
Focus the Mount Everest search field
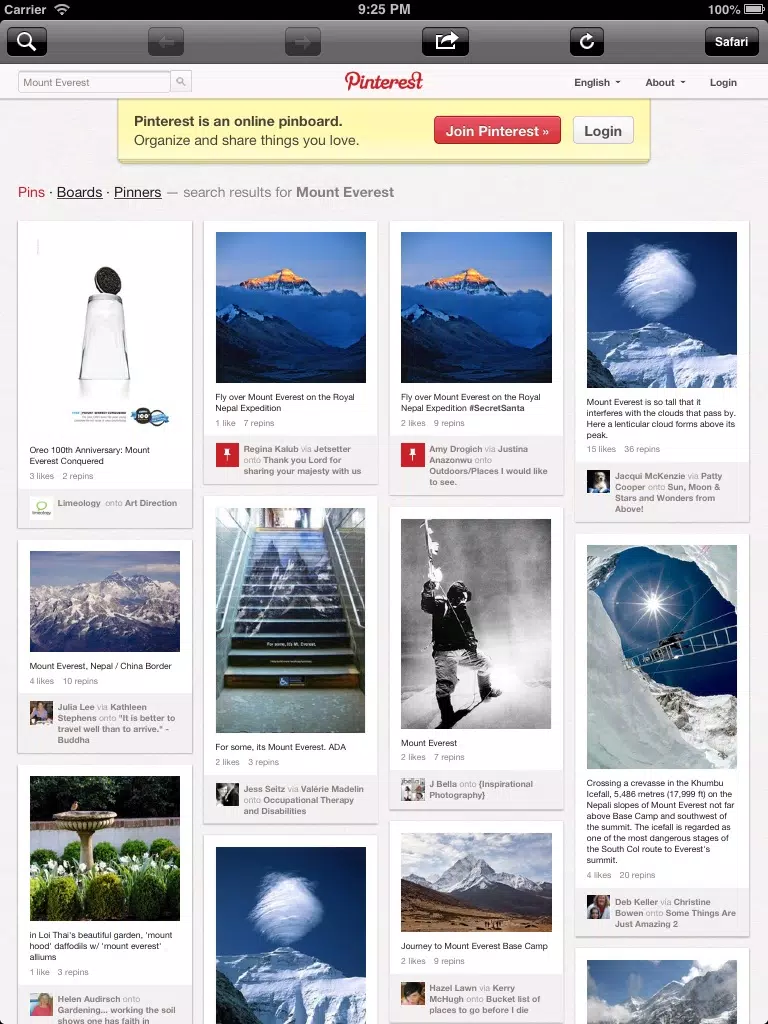point(94,82)
